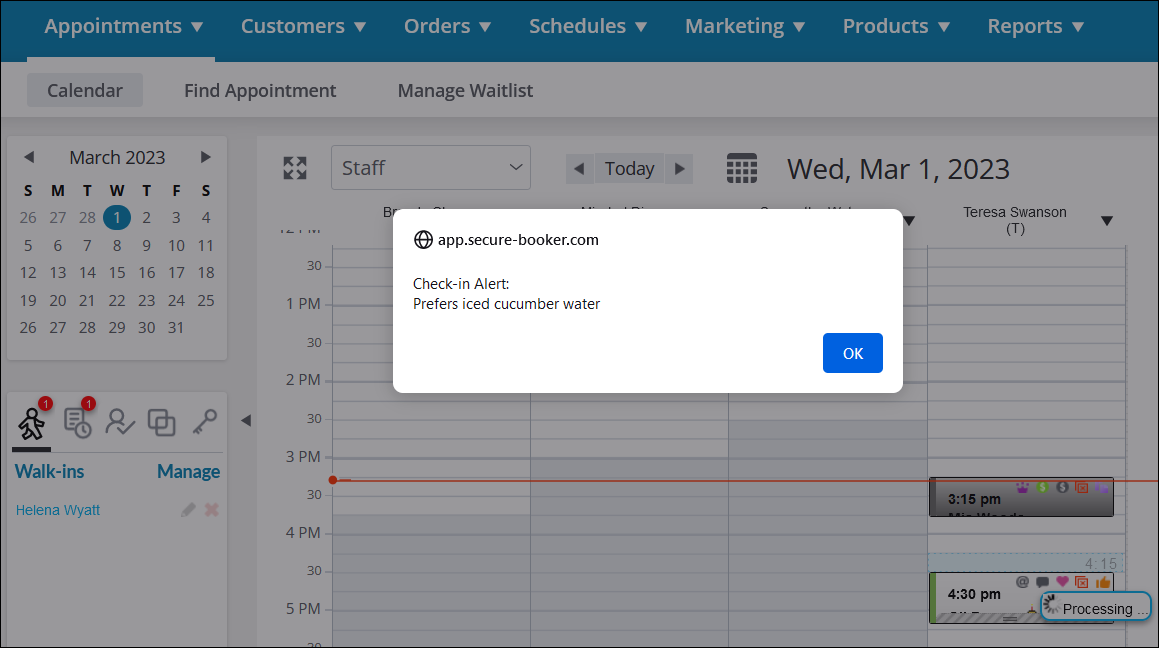Select March 10 in mini calendar
1159x648 pixels.
pos(176,245)
